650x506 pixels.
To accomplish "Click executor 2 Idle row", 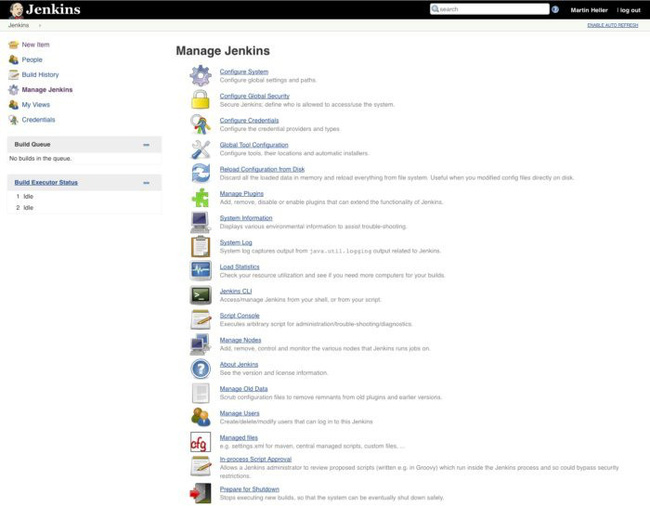I will (x=85, y=208).
